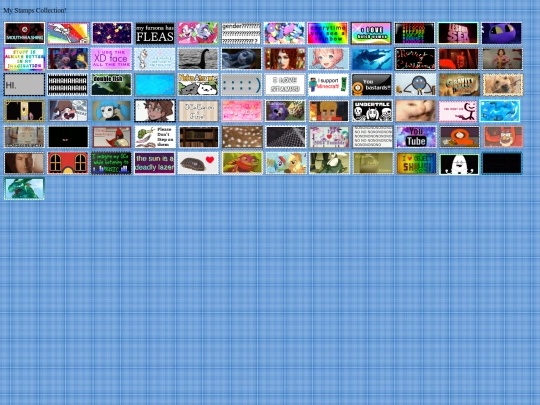The image size is (540, 405).
Task: Select the Olaf snowman stamp
Action: pyautogui.click(x=155, y=59)
